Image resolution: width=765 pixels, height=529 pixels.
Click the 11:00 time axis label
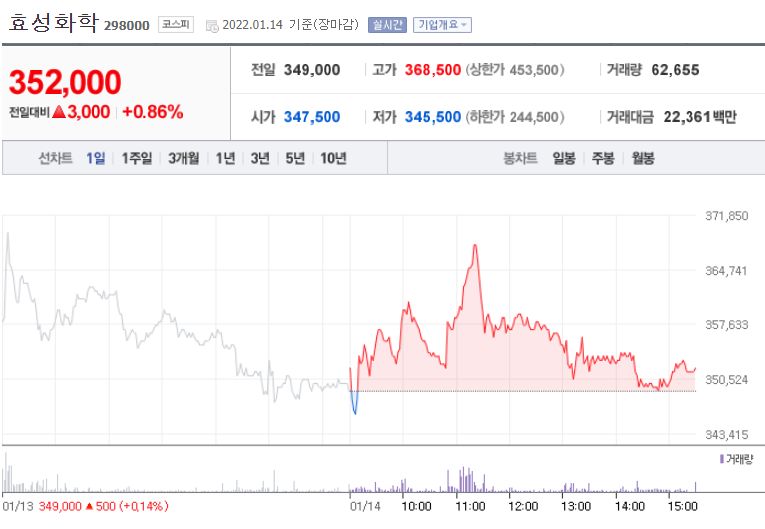pyautogui.click(x=470, y=507)
